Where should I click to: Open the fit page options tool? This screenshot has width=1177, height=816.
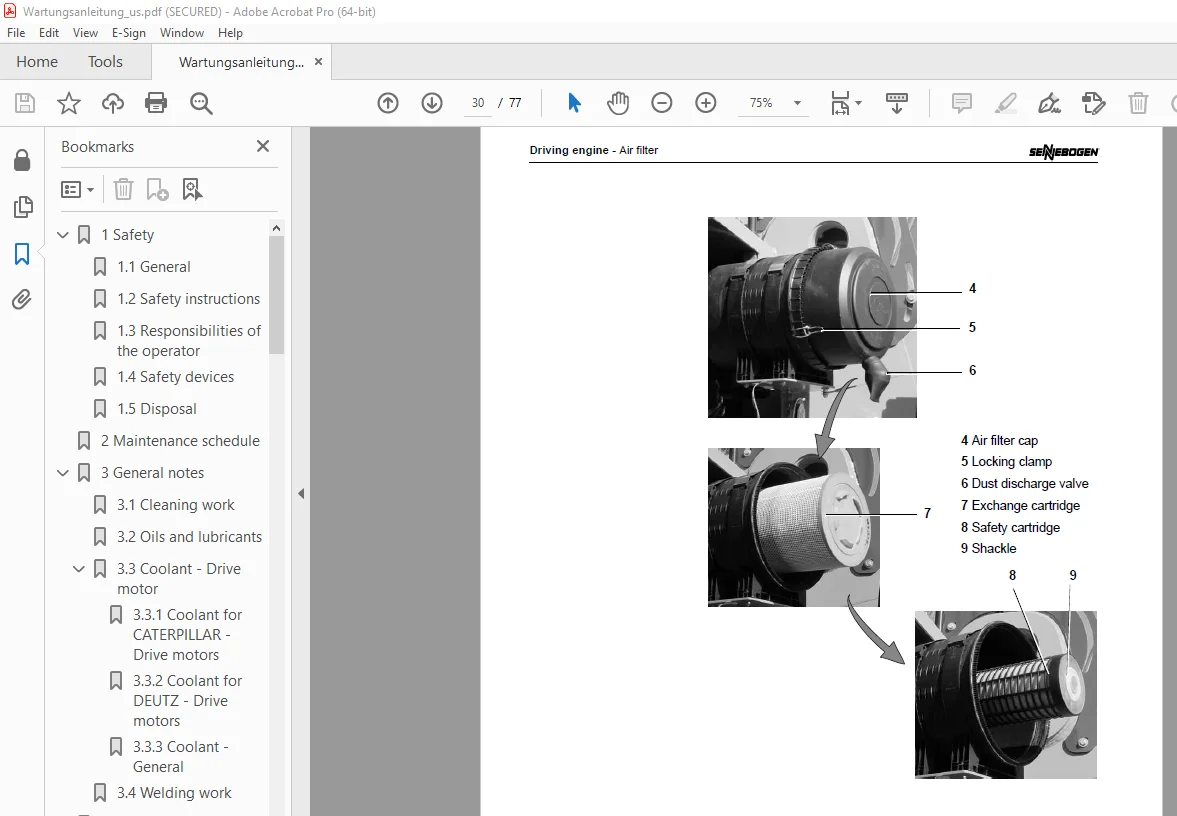pyautogui.click(x=840, y=103)
